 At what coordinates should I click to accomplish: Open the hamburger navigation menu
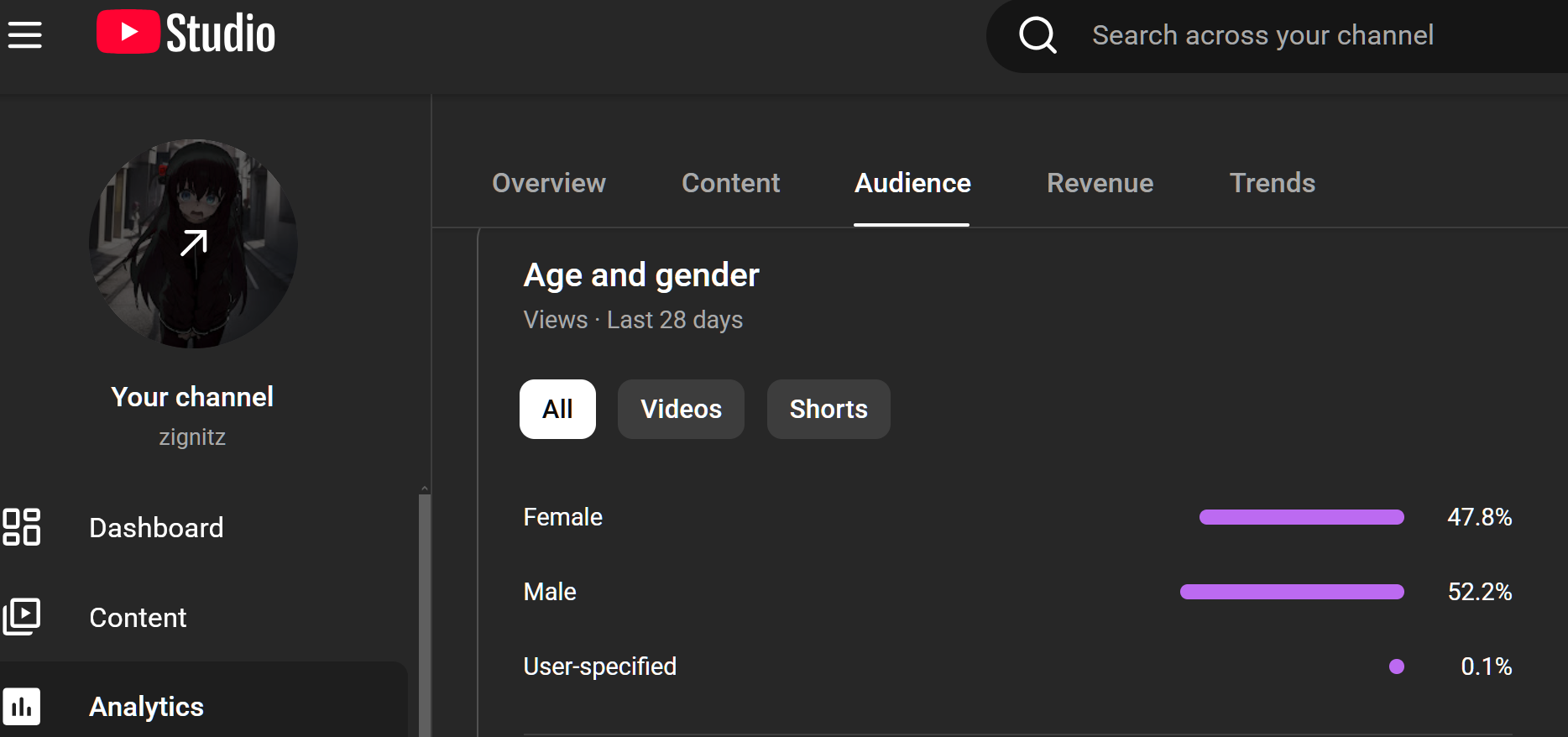click(25, 34)
